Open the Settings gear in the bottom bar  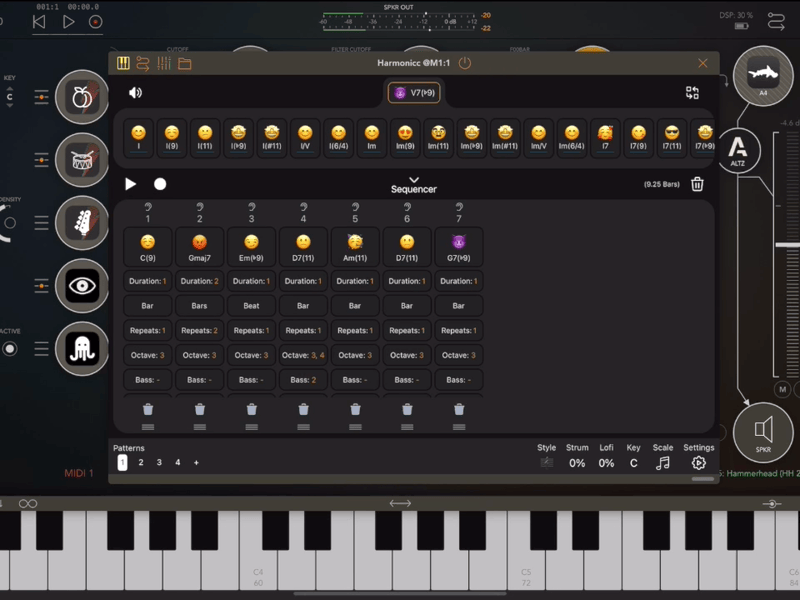[x=697, y=461]
